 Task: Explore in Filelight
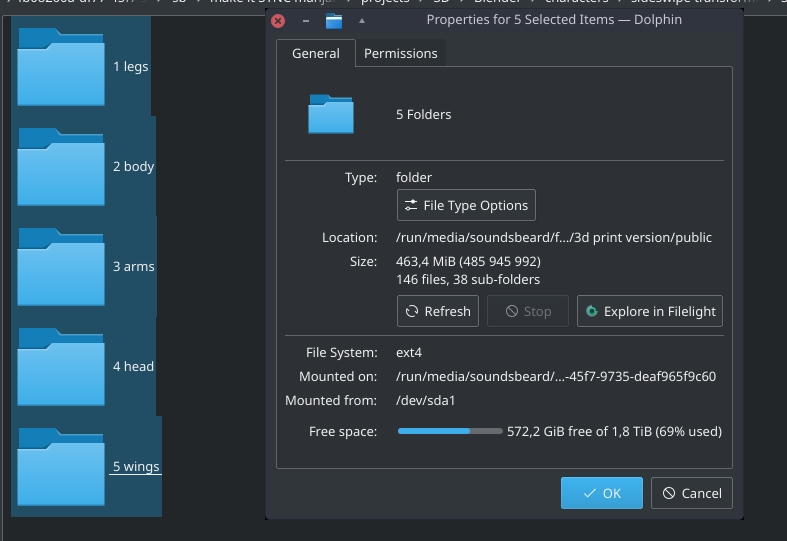[650, 311]
